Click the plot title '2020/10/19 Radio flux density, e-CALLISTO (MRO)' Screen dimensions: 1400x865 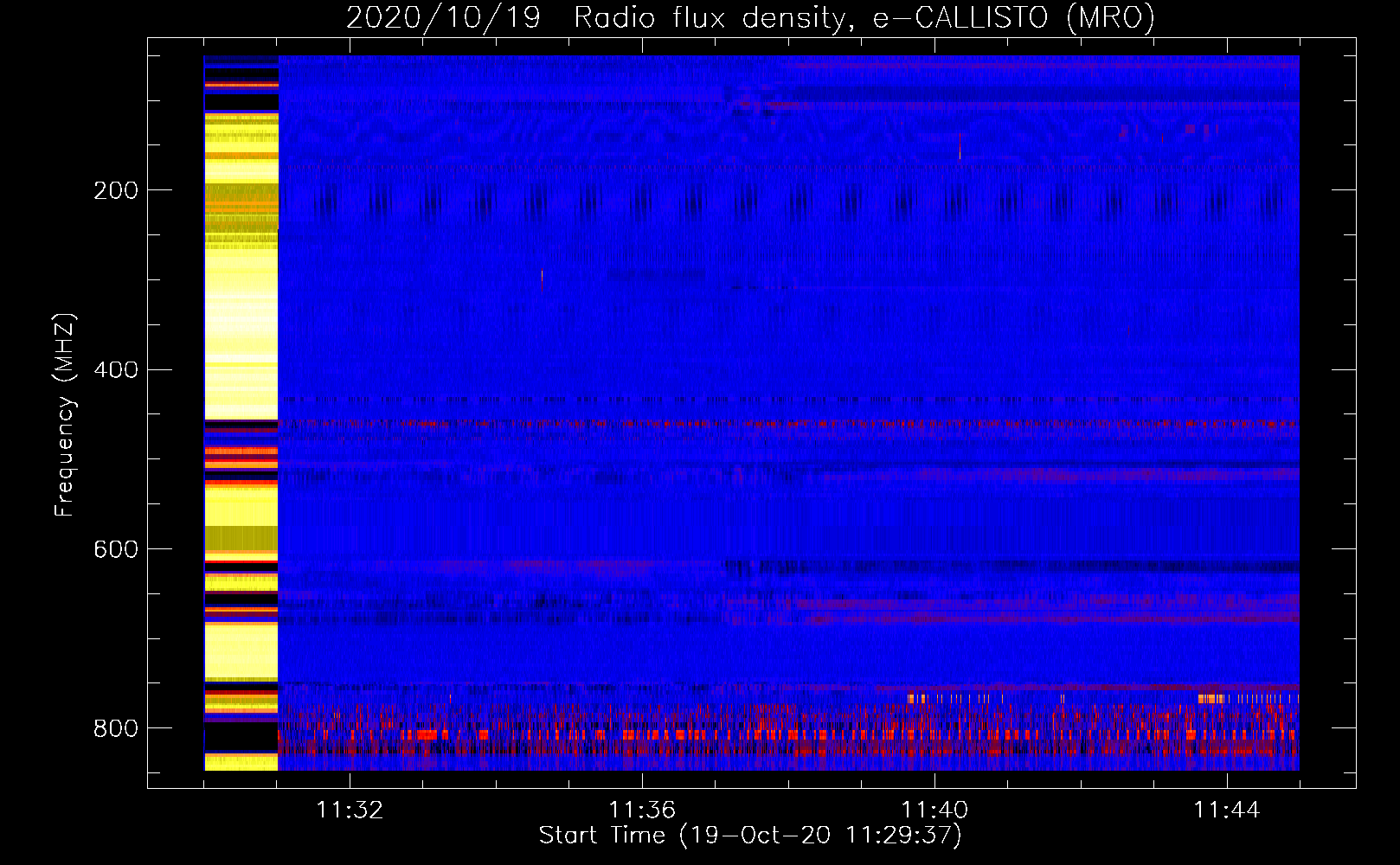(750, 17)
